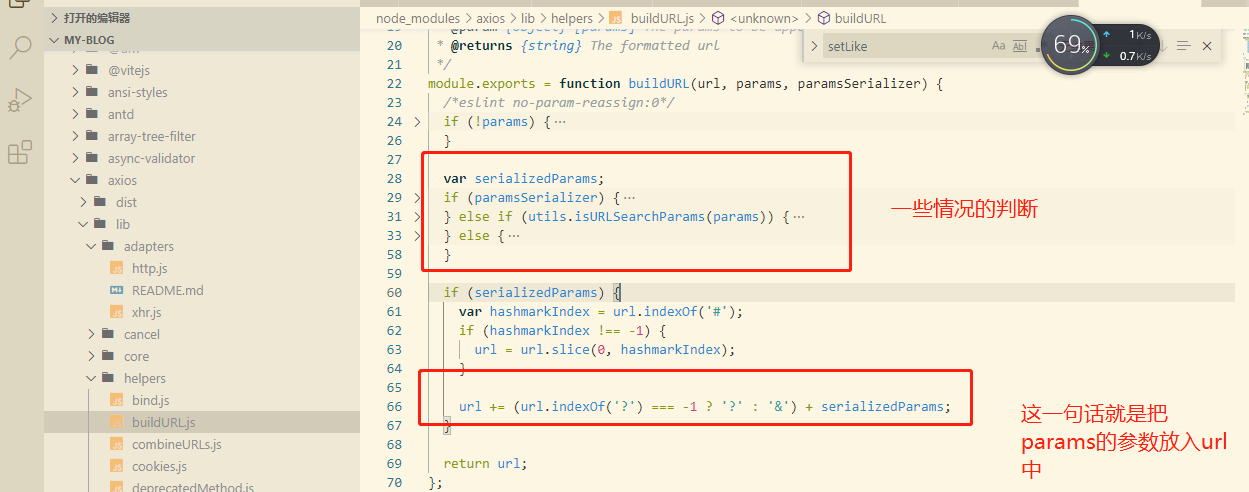Click the network speed 1K/s indicator
1249x492 pixels.
(1128, 35)
